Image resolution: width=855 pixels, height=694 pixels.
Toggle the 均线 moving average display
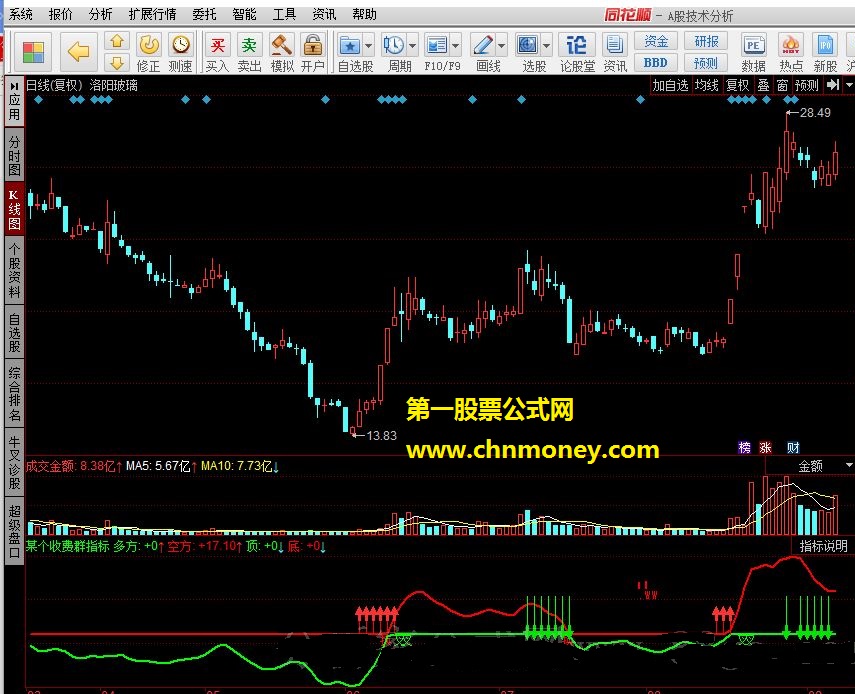click(707, 85)
